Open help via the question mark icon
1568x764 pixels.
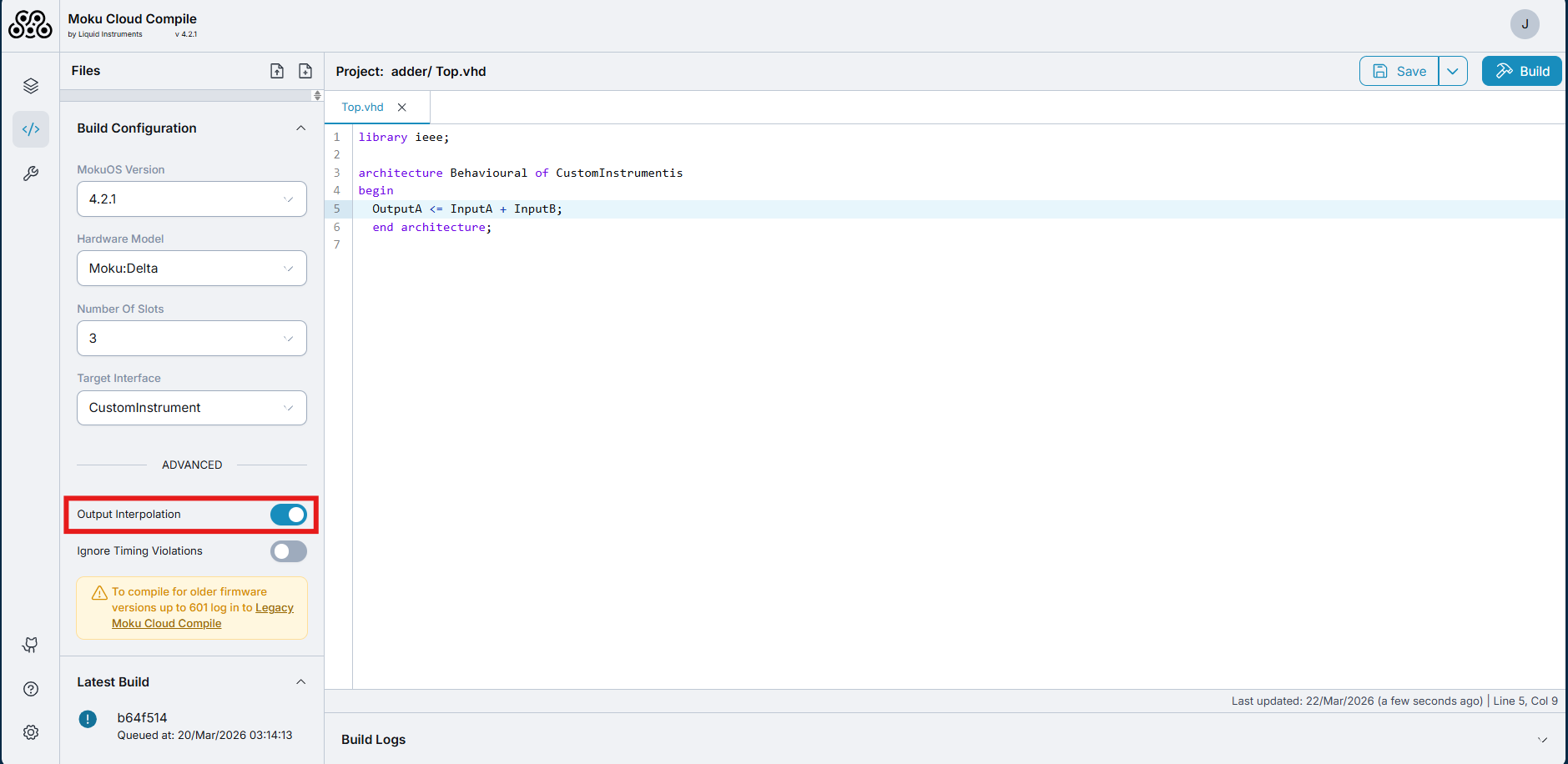[30, 689]
